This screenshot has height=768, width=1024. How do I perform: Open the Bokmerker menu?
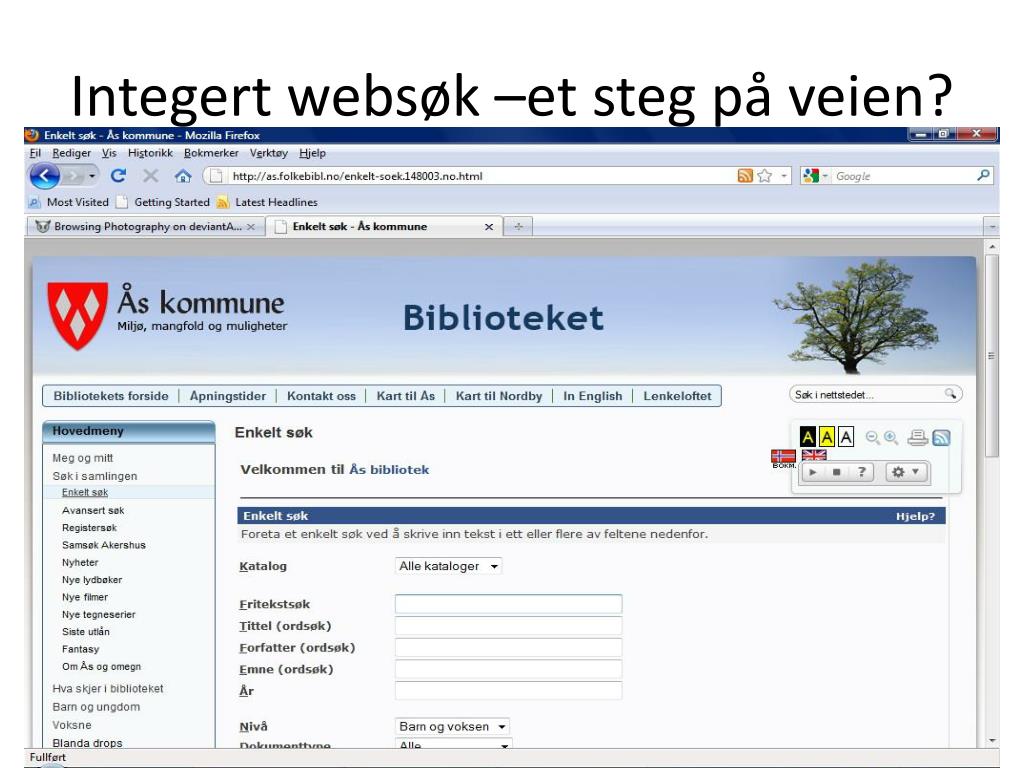pyautogui.click(x=211, y=153)
